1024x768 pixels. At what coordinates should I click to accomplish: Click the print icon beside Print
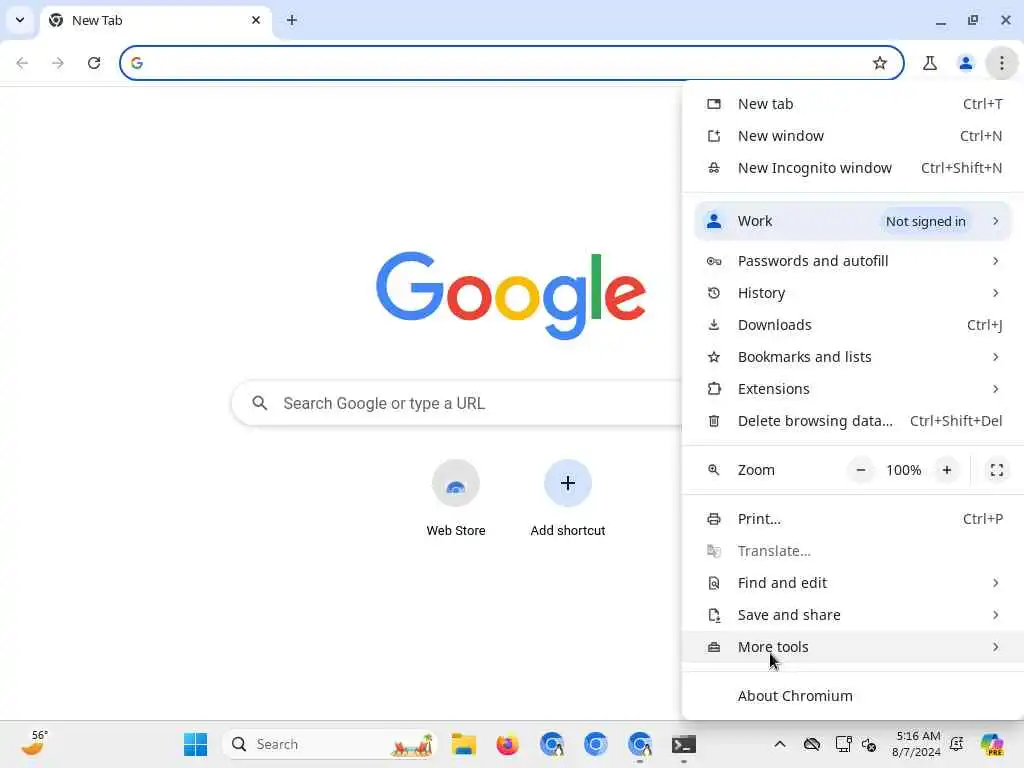714,519
